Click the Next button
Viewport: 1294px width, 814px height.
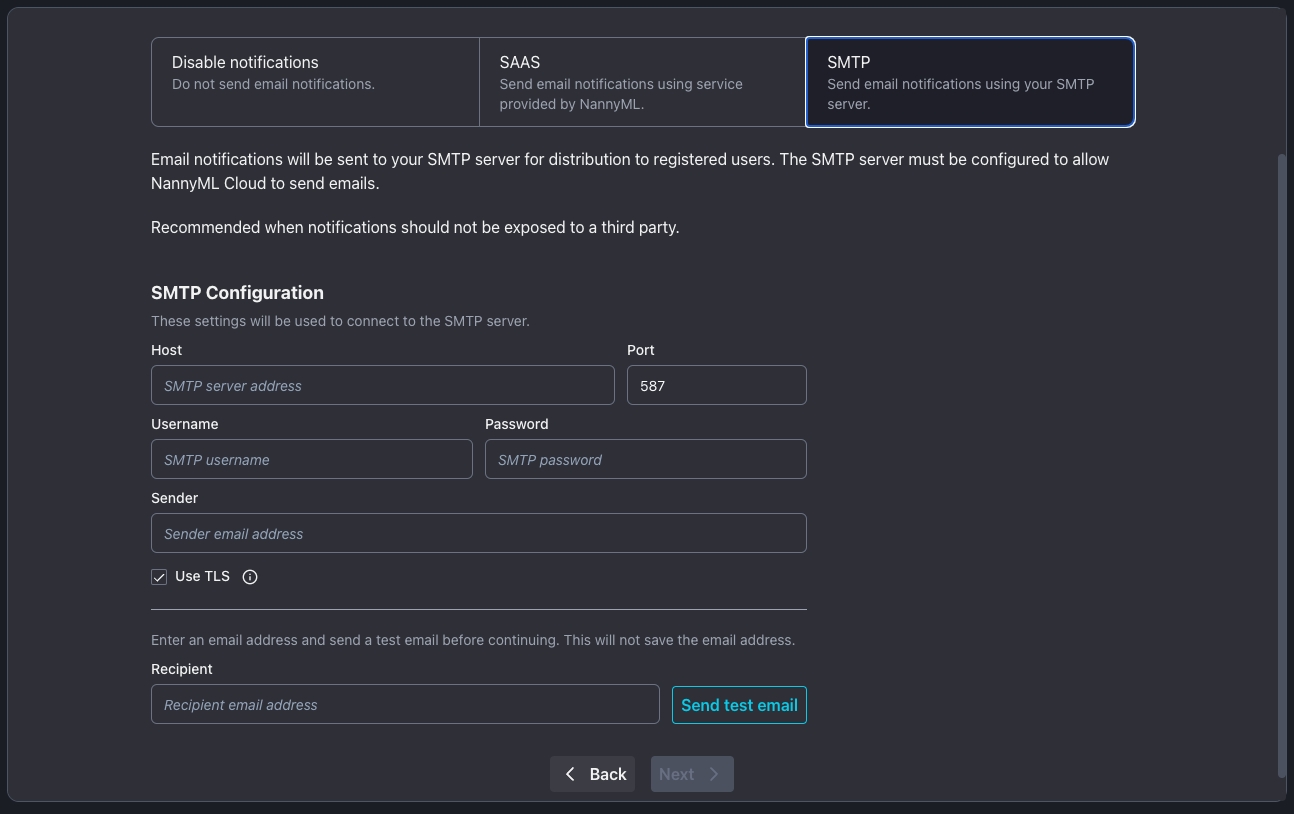coord(691,774)
